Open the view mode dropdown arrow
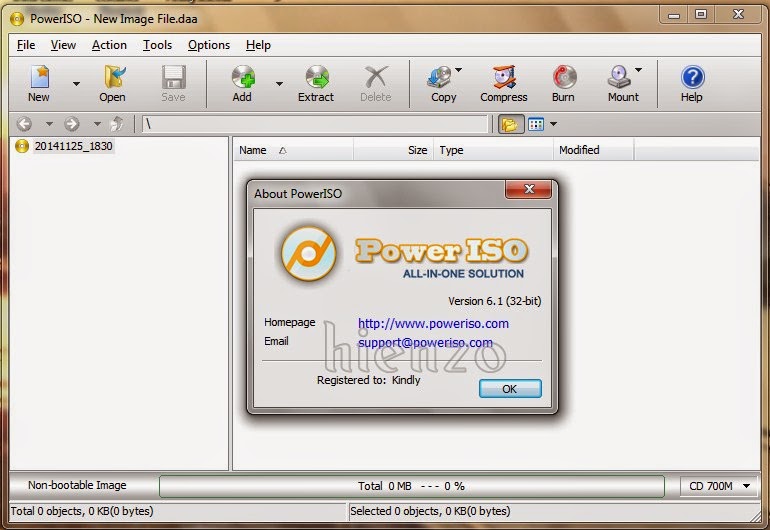The width and height of the screenshot is (770, 530). (x=554, y=125)
